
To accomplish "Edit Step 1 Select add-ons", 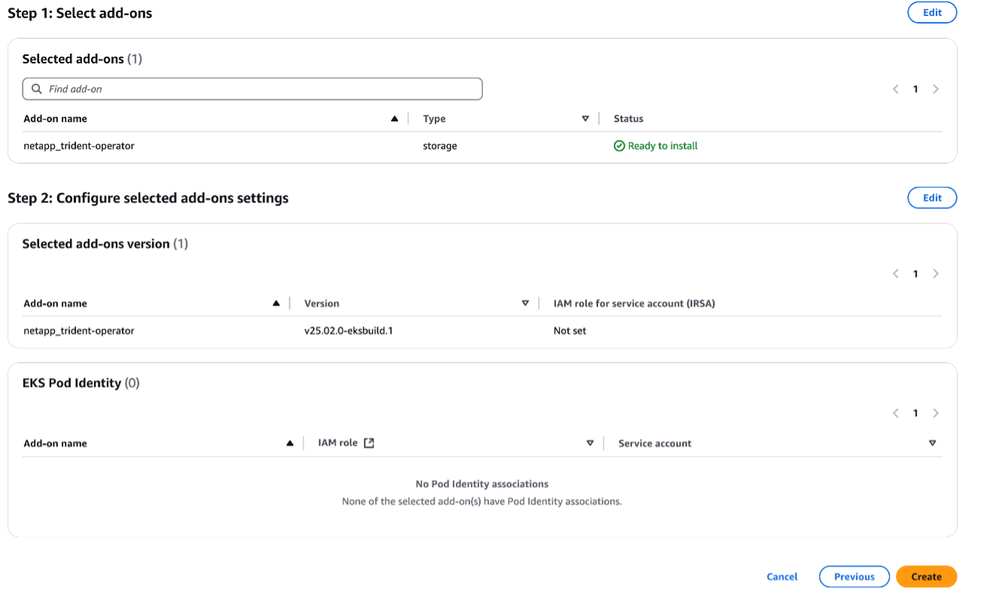I will tap(931, 12).
